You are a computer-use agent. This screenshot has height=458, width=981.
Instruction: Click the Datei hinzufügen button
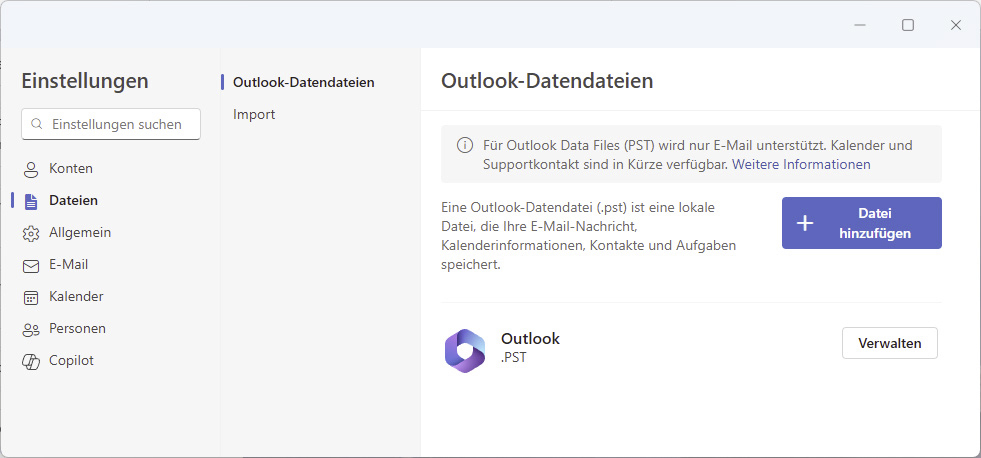click(862, 223)
